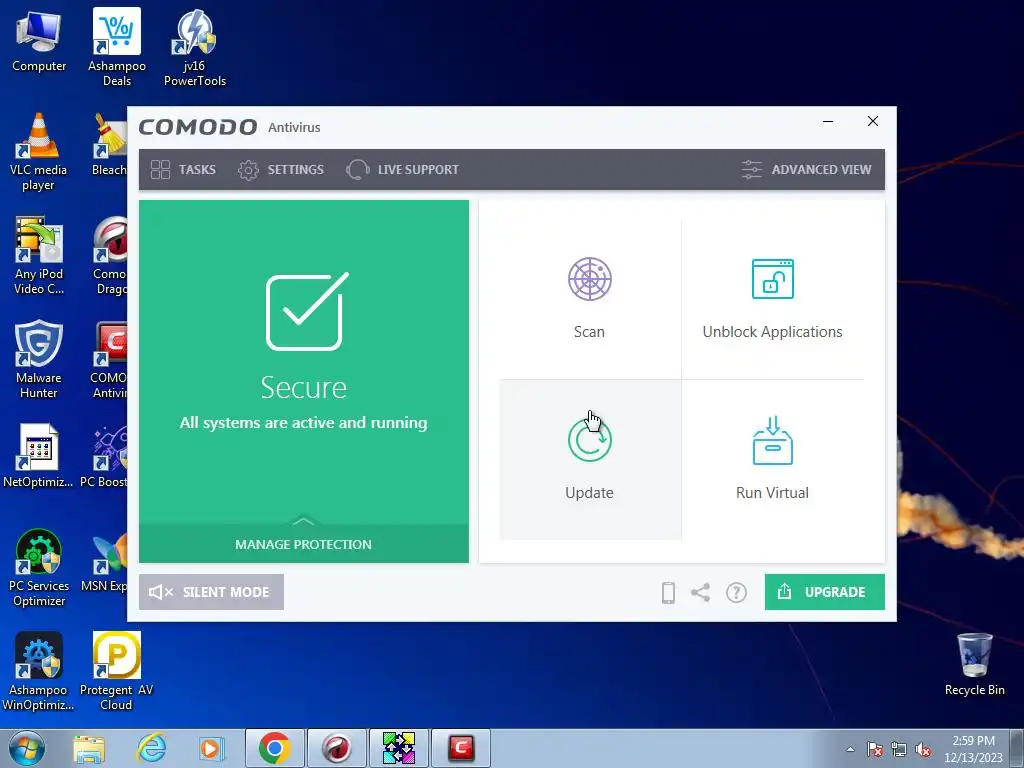Select MSN Explorer desktop shortcut
This screenshot has width=1024, height=768.
click(x=104, y=560)
